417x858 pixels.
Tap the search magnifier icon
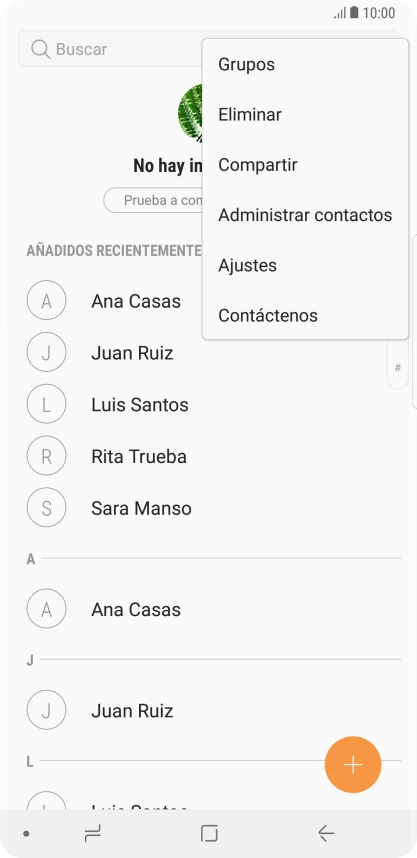(40, 49)
